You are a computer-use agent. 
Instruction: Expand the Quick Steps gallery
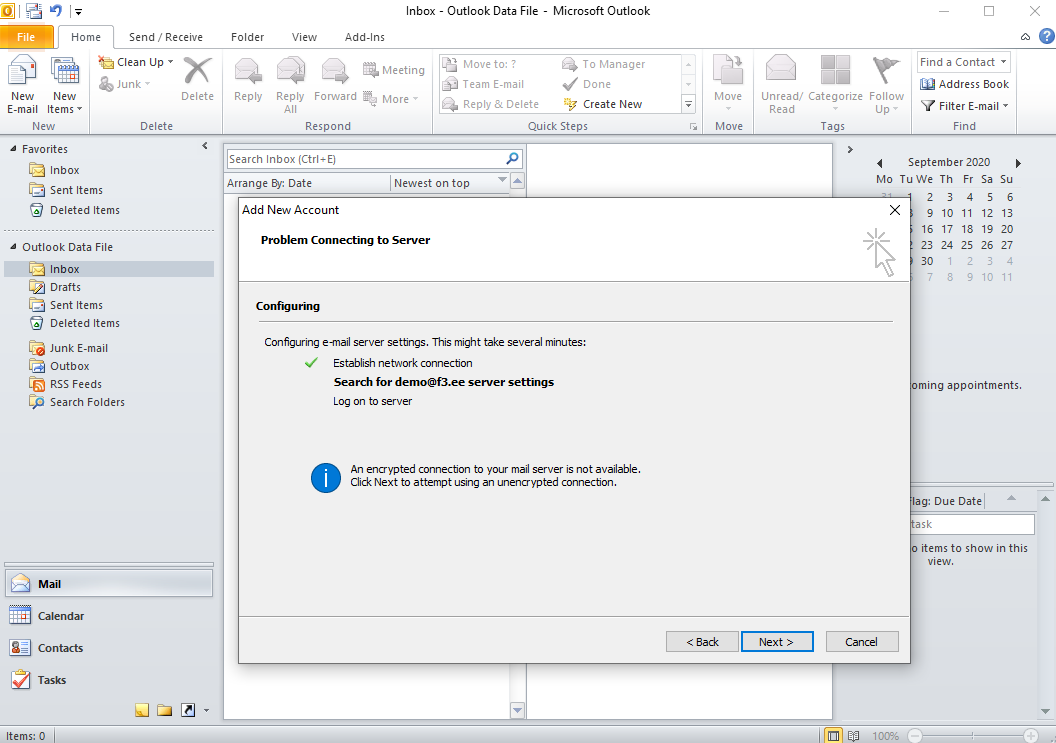(x=688, y=104)
